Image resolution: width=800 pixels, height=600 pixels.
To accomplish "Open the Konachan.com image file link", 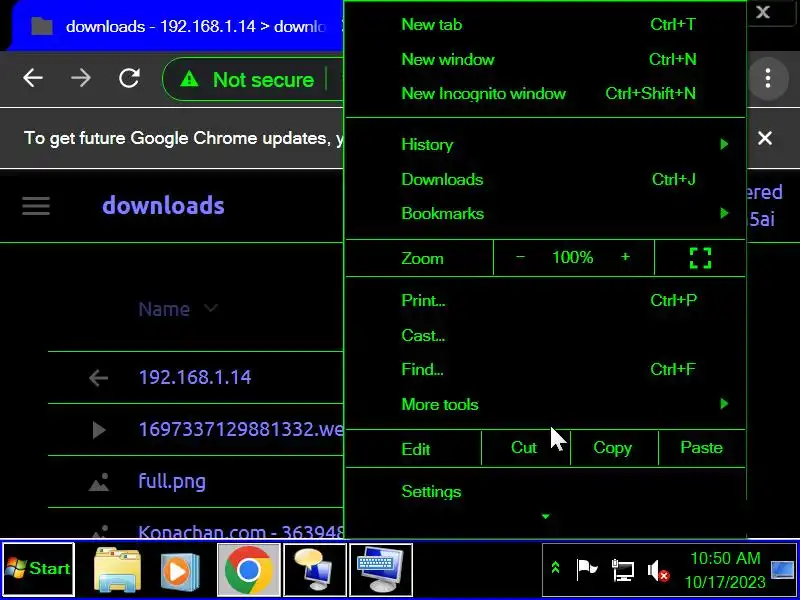I will [241, 532].
